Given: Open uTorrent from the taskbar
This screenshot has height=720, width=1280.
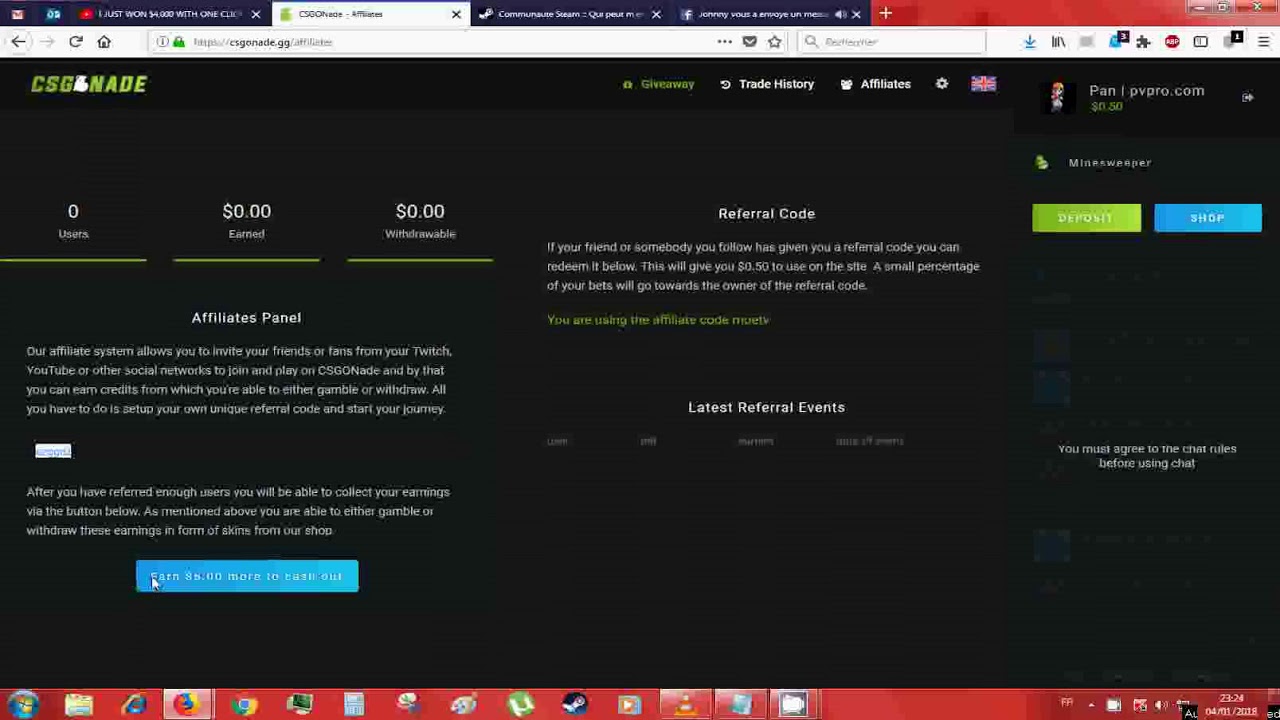Looking at the screenshot, I should [x=520, y=705].
